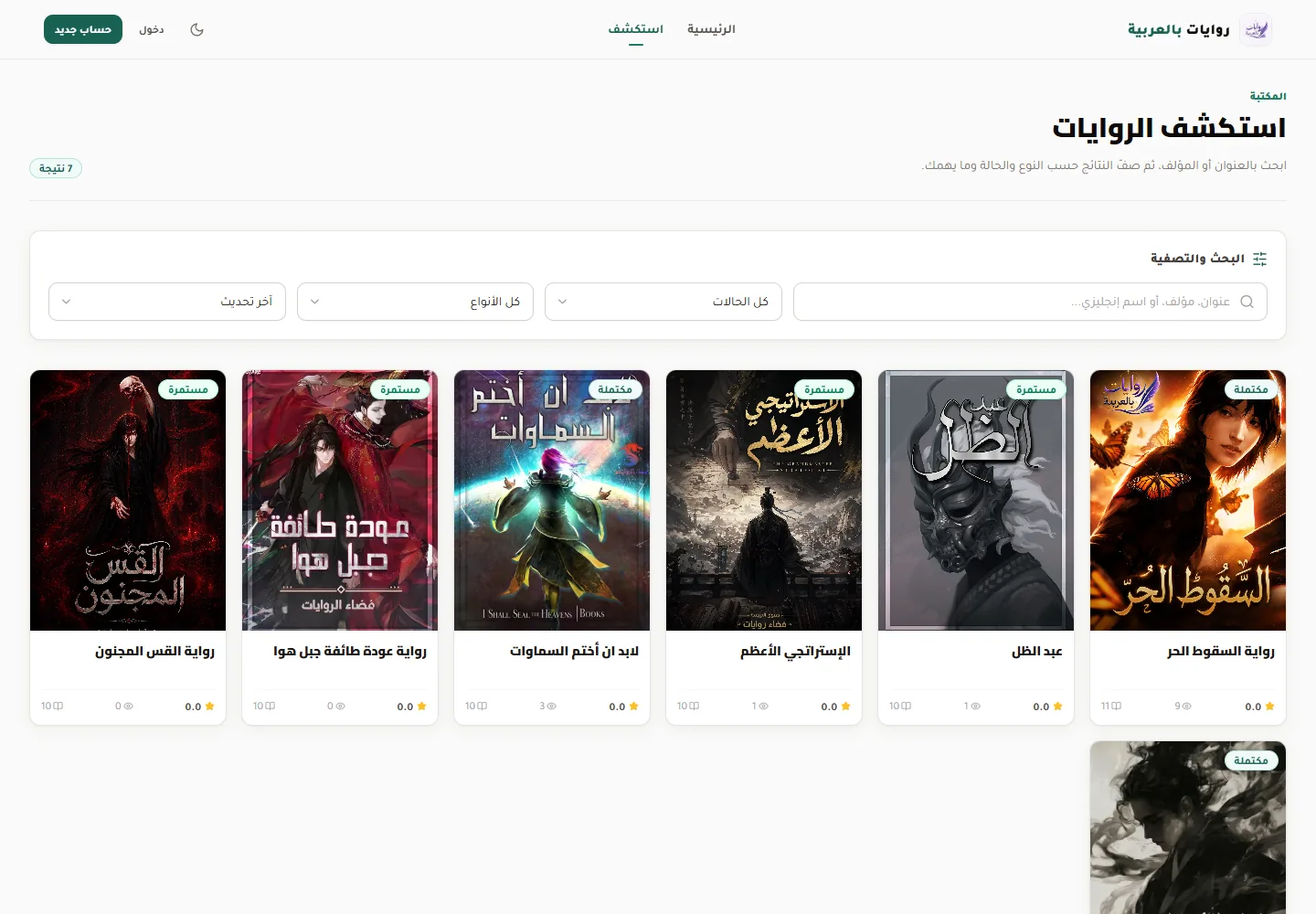Click star rating icon on السقوط الحر card
The image size is (1316, 914).
pos(1269,707)
